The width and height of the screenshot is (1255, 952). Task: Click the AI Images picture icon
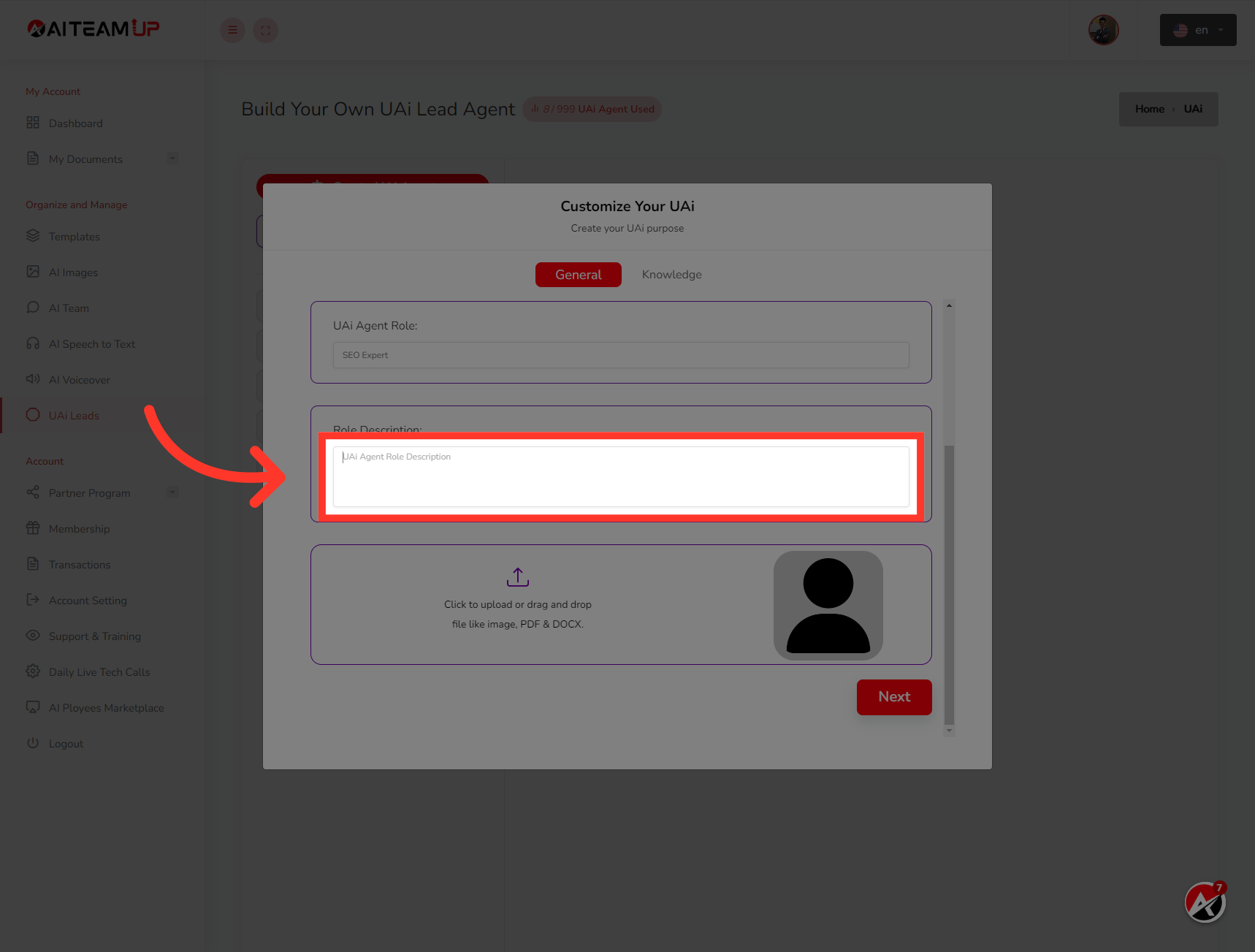[33, 272]
